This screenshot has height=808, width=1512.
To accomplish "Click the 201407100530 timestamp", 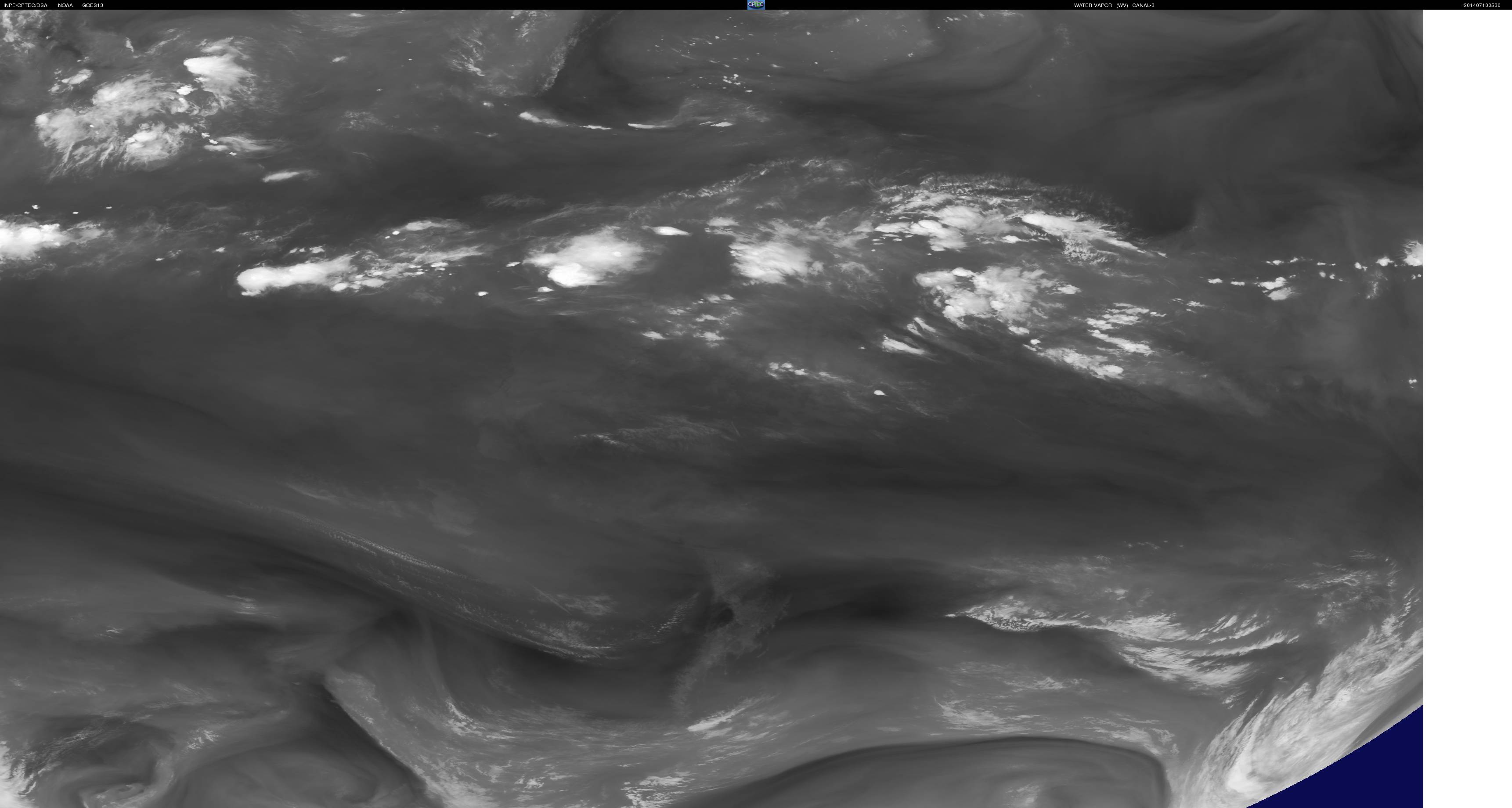I will coord(1481,5).
